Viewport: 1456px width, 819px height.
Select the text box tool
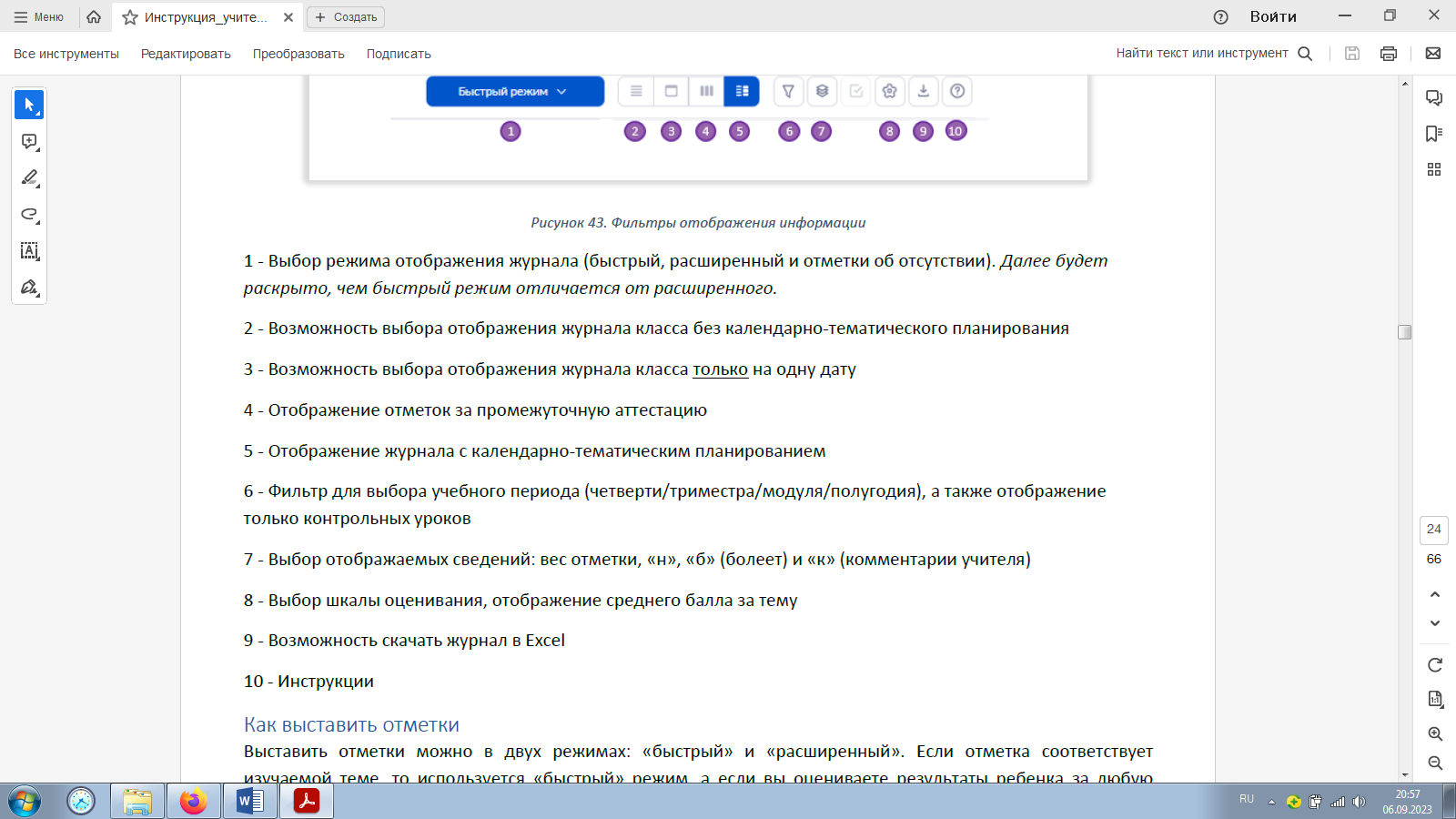pyautogui.click(x=29, y=251)
